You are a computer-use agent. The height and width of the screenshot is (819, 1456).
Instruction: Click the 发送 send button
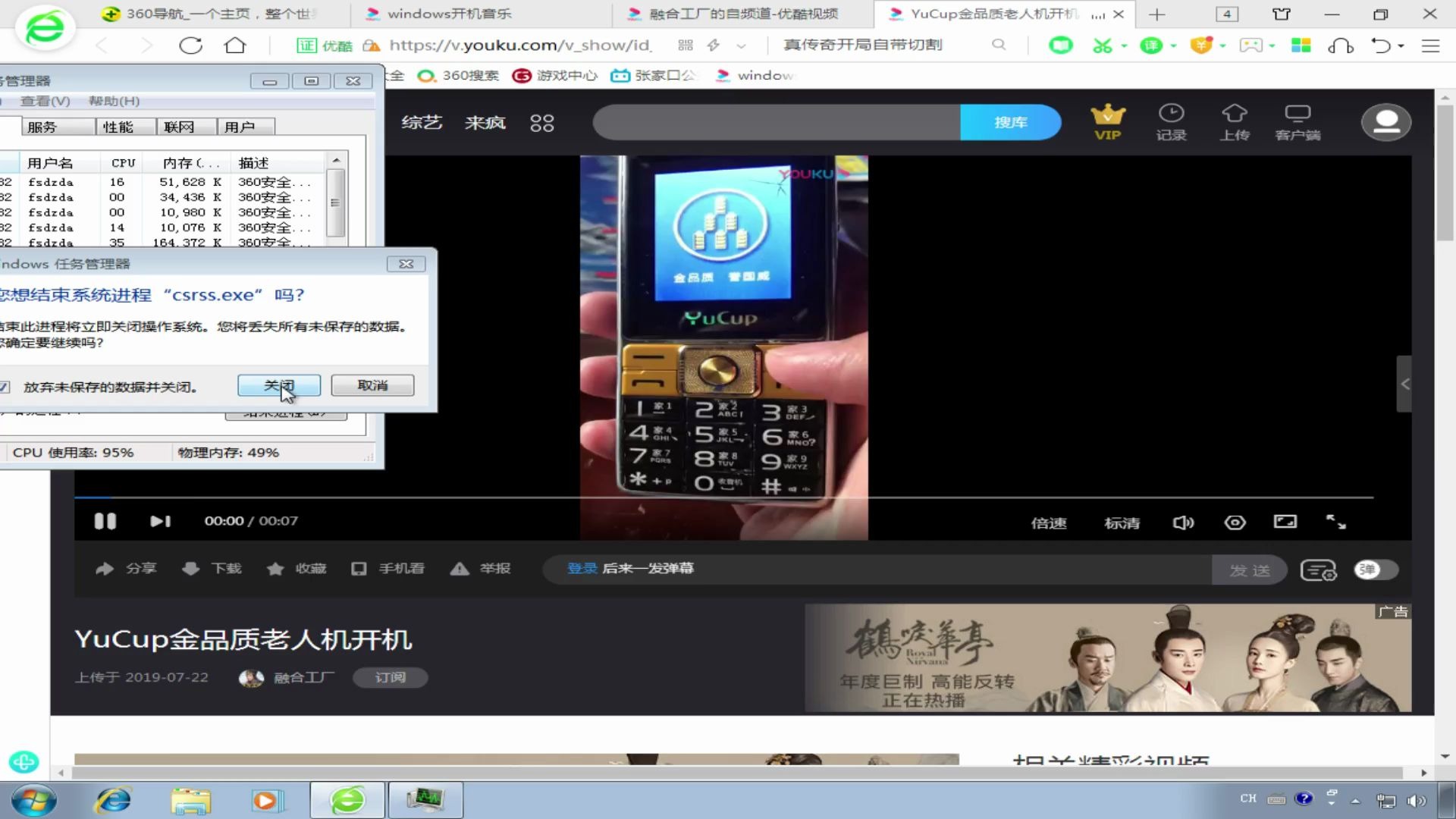click(x=1250, y=570)
